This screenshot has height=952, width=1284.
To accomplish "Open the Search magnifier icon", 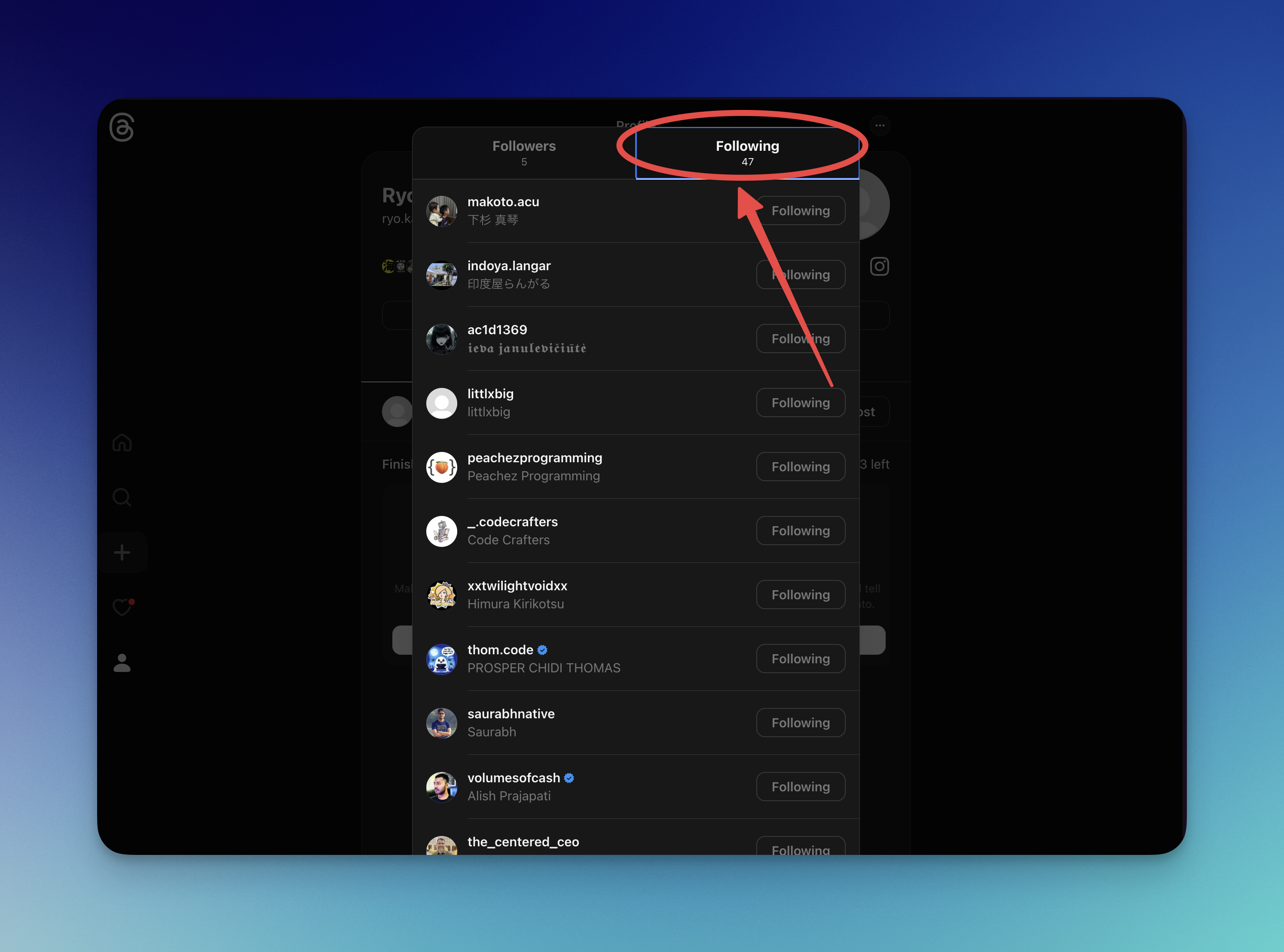I will (x=122, y=497).
